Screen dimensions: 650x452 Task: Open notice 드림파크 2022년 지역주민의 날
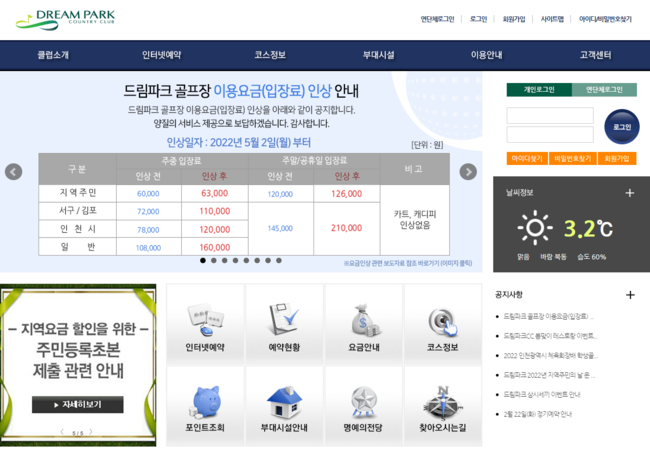tap(549, 375)
